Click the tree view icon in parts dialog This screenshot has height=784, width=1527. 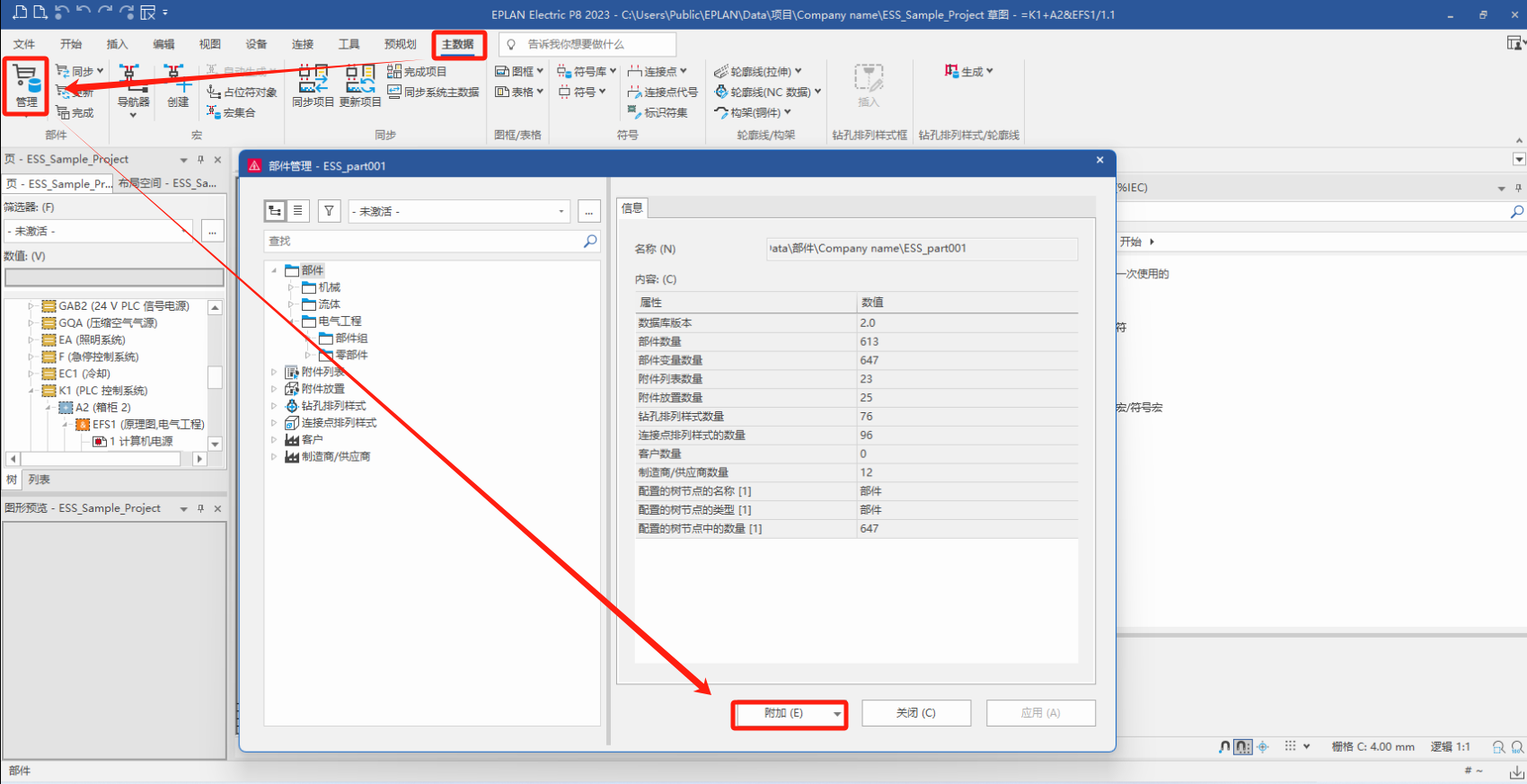(275, 211)
